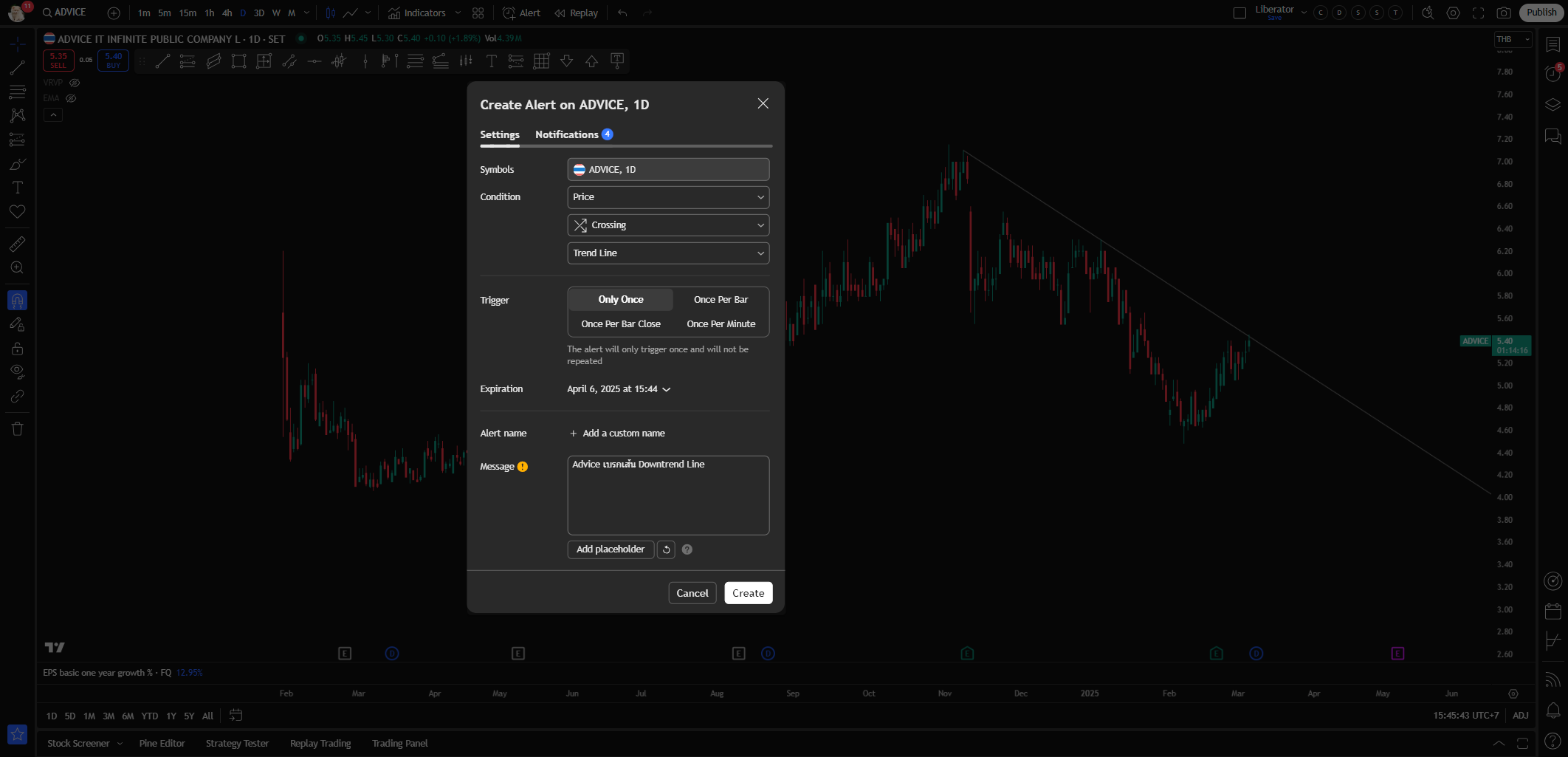Image resolution: width=1568 pixels, height=757 pixels.
Task: Click the Create alert button
Action: pyautogui.click(x=748, y=593)
